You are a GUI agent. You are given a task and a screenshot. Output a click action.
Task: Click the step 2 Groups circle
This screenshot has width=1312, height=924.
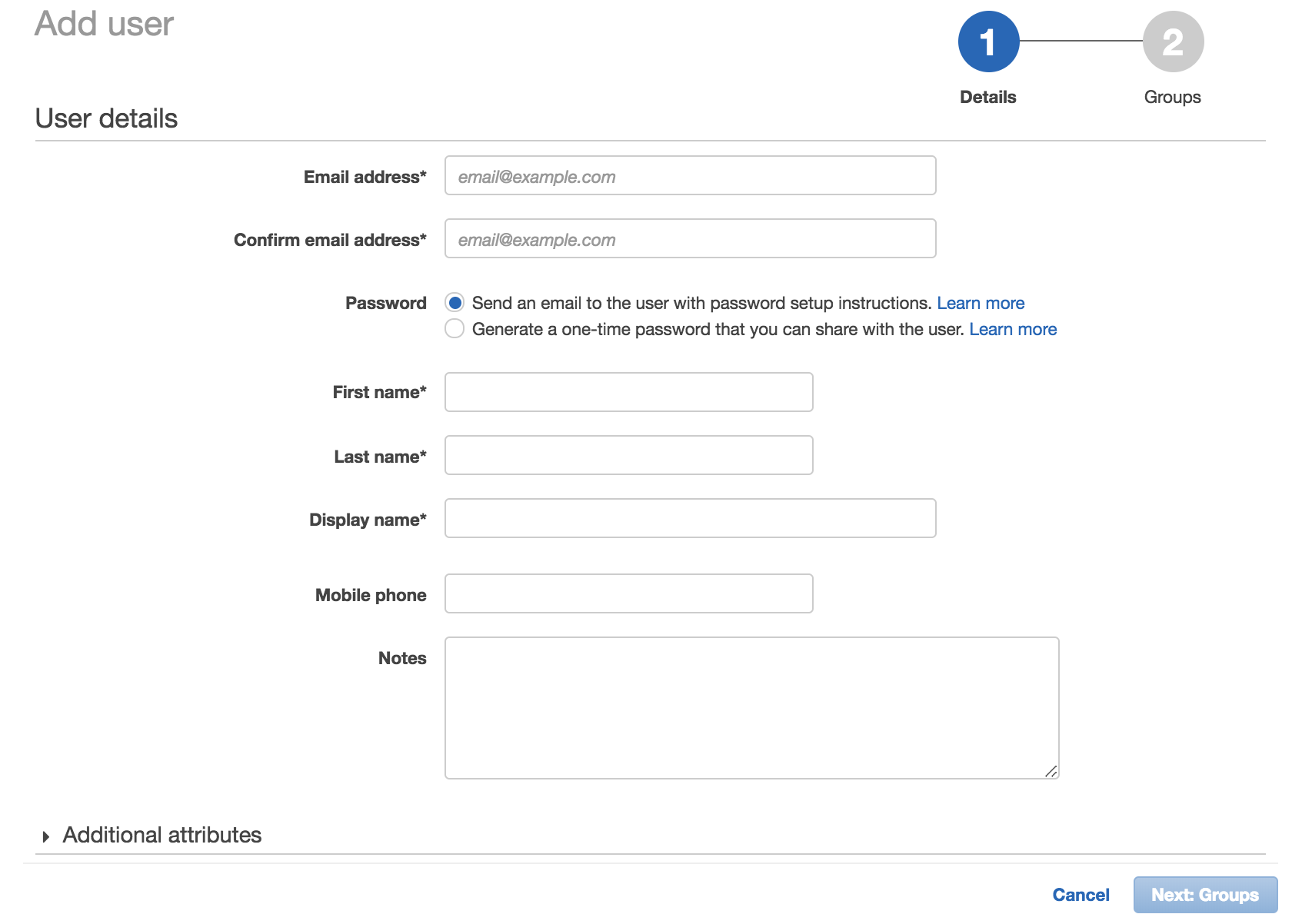click(x=1173, y=42)
